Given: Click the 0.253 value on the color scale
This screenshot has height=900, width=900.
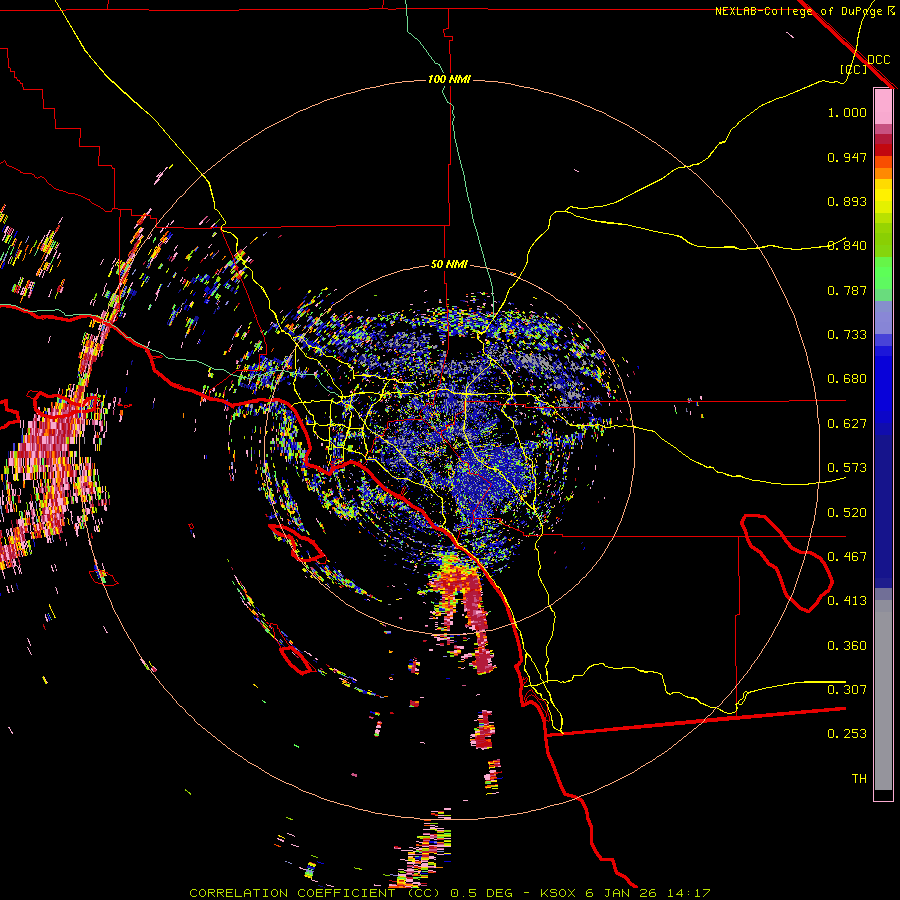Looking at the screenshot, I should tap(847, 734).
